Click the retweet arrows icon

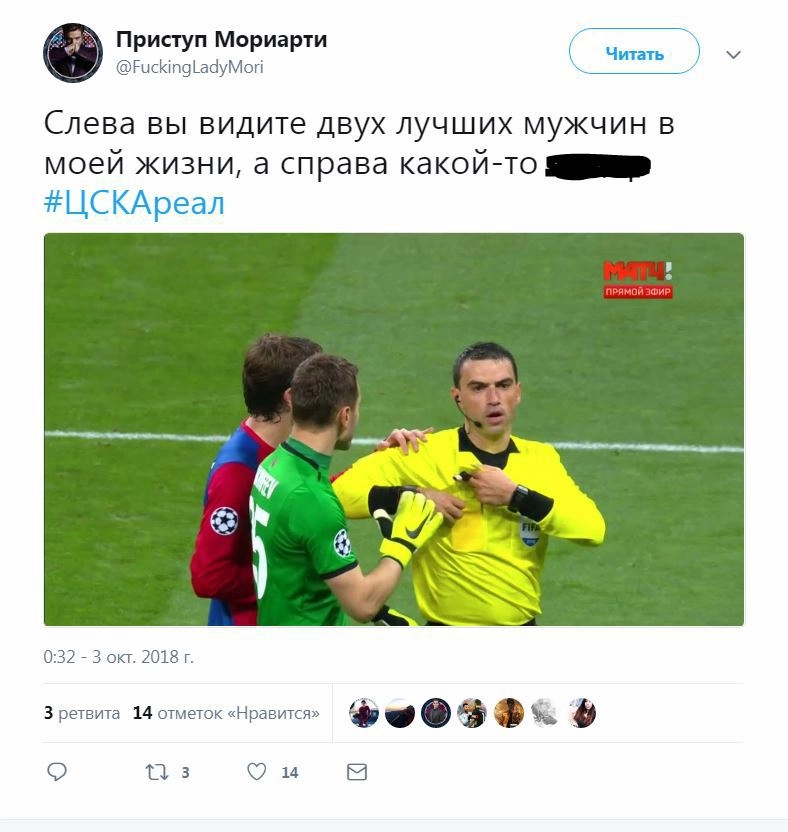(157, 772)
